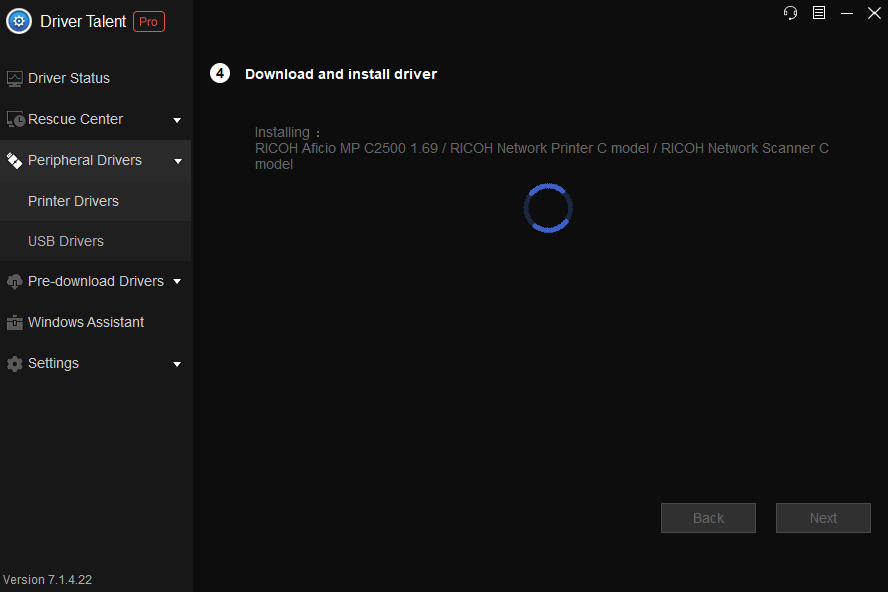Click the "Installing :" label
This screenshot has width=888, height=592.
click(287, 133)
